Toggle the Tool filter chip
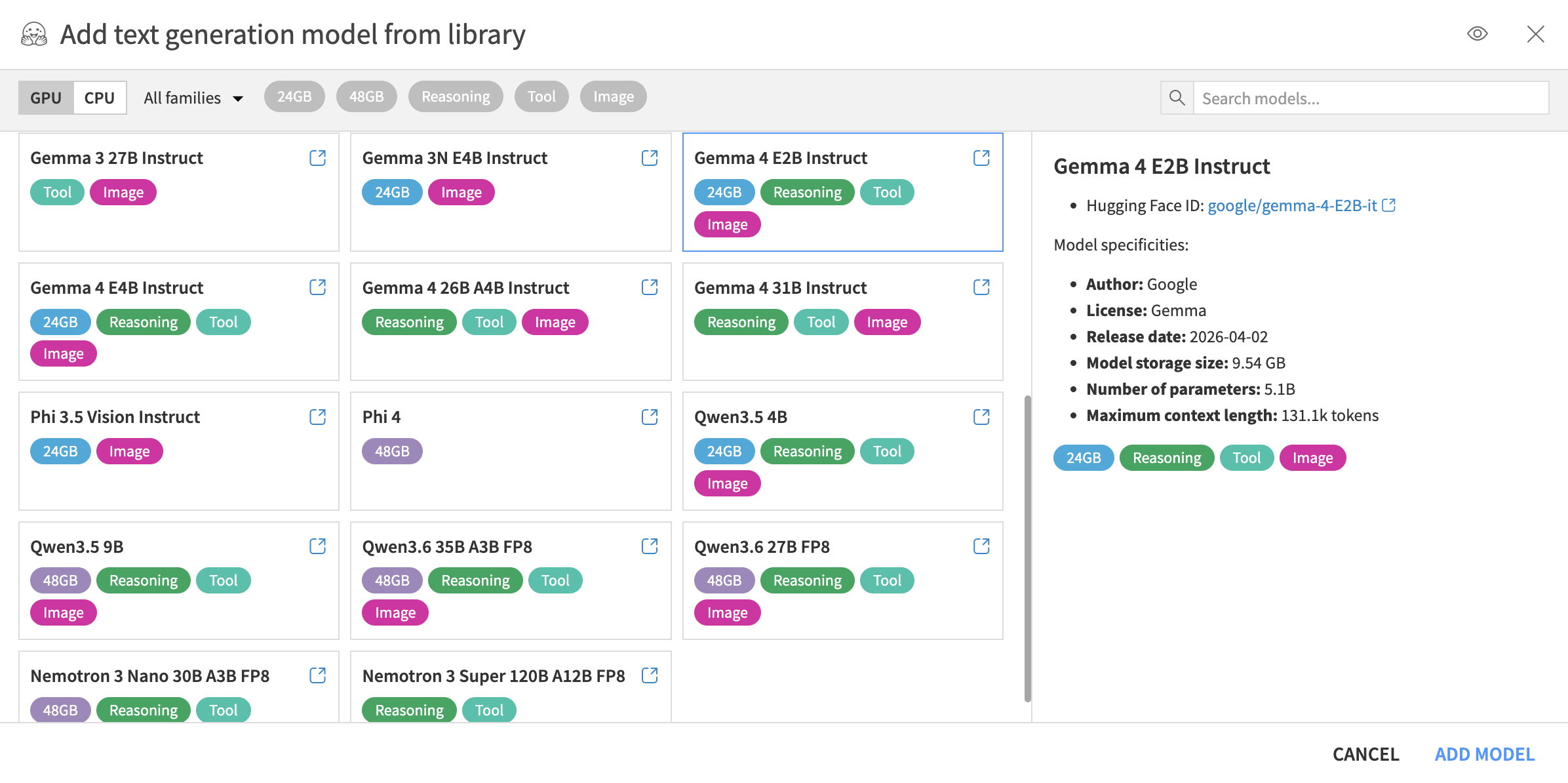Image resolution: width=1568 pixels, height=783 pixels. point(541,96)
